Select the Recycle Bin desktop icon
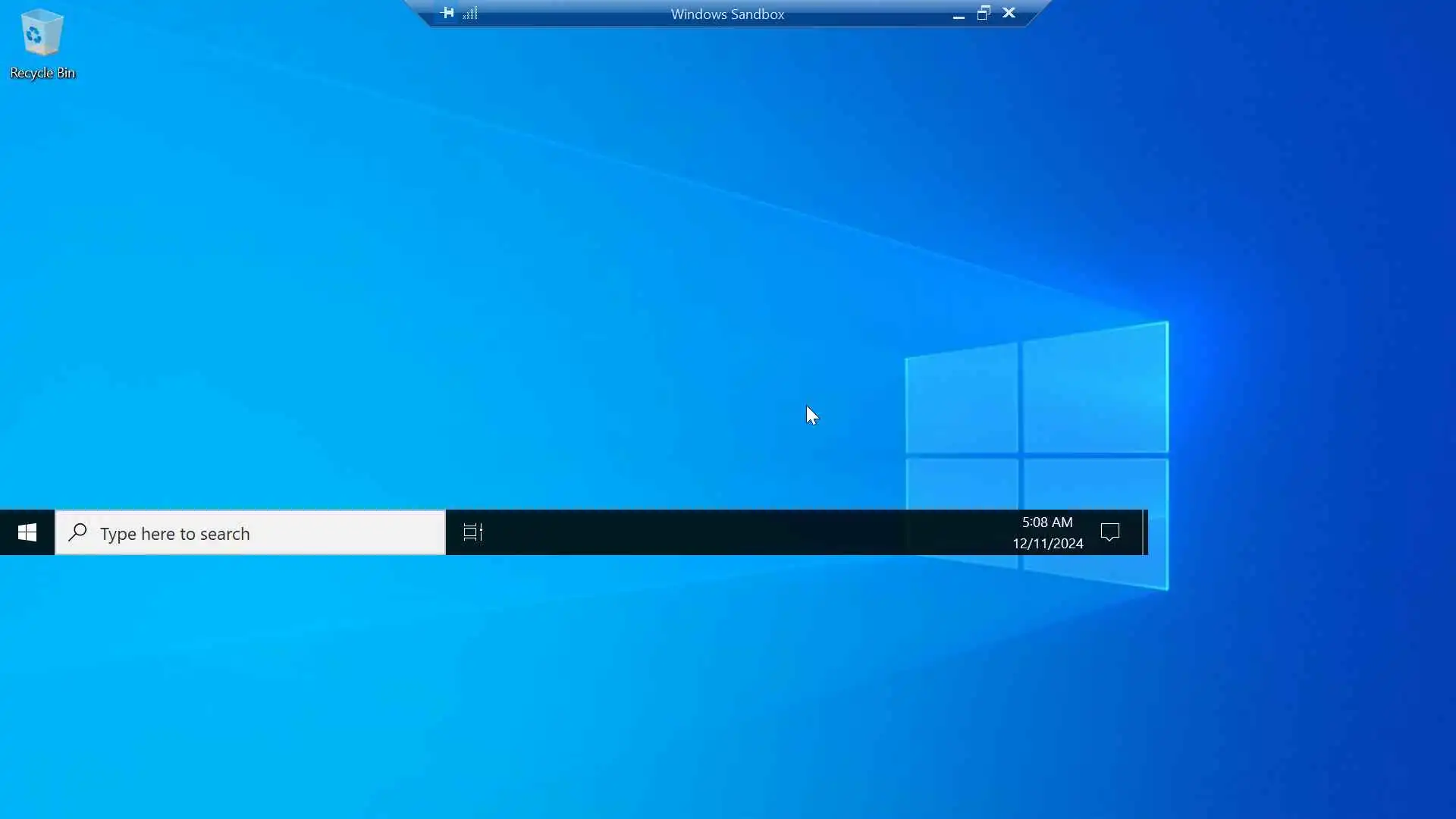The image size is (1456, 819). [42, 34]
